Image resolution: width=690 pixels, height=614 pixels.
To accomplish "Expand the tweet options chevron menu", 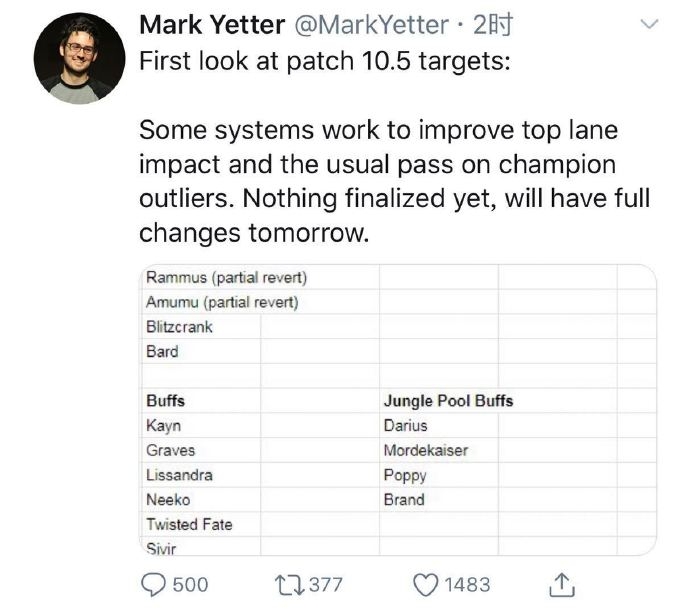I will [649, 23].
